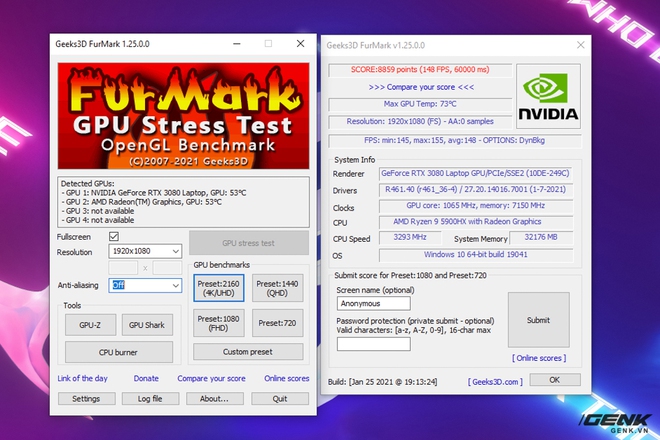Click the NVIDIA logo in results window
Image resolution: width=660 pixels, height=440 pixels.
coord(548,96)
